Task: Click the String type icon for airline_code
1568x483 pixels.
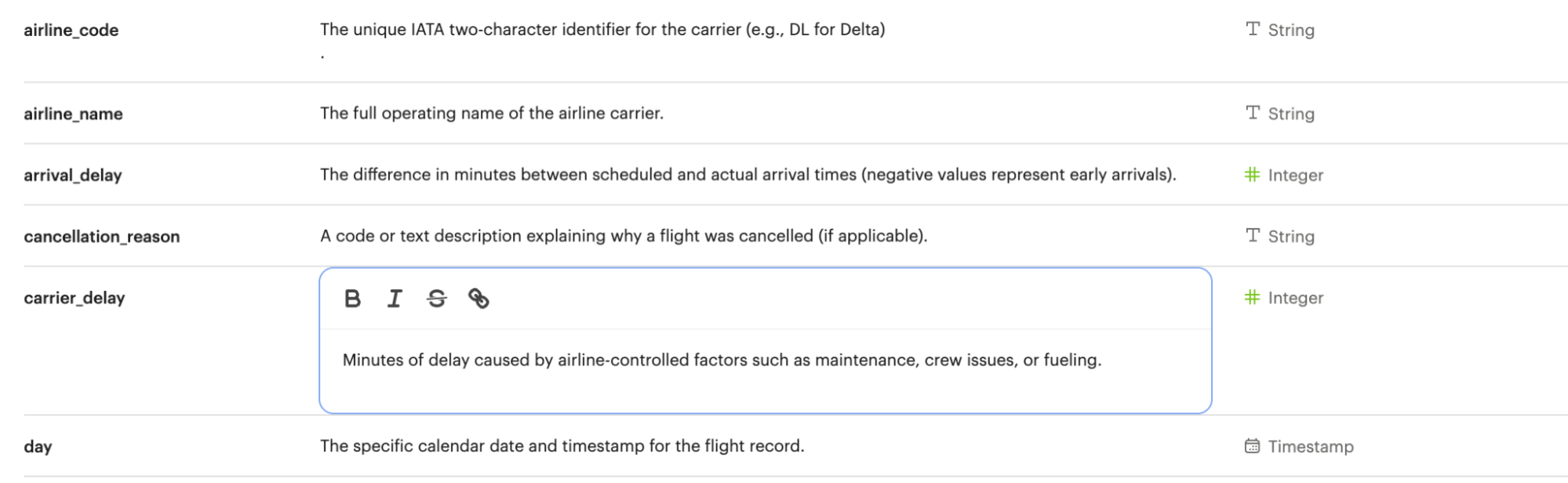Action: (x=1253, y=30)
